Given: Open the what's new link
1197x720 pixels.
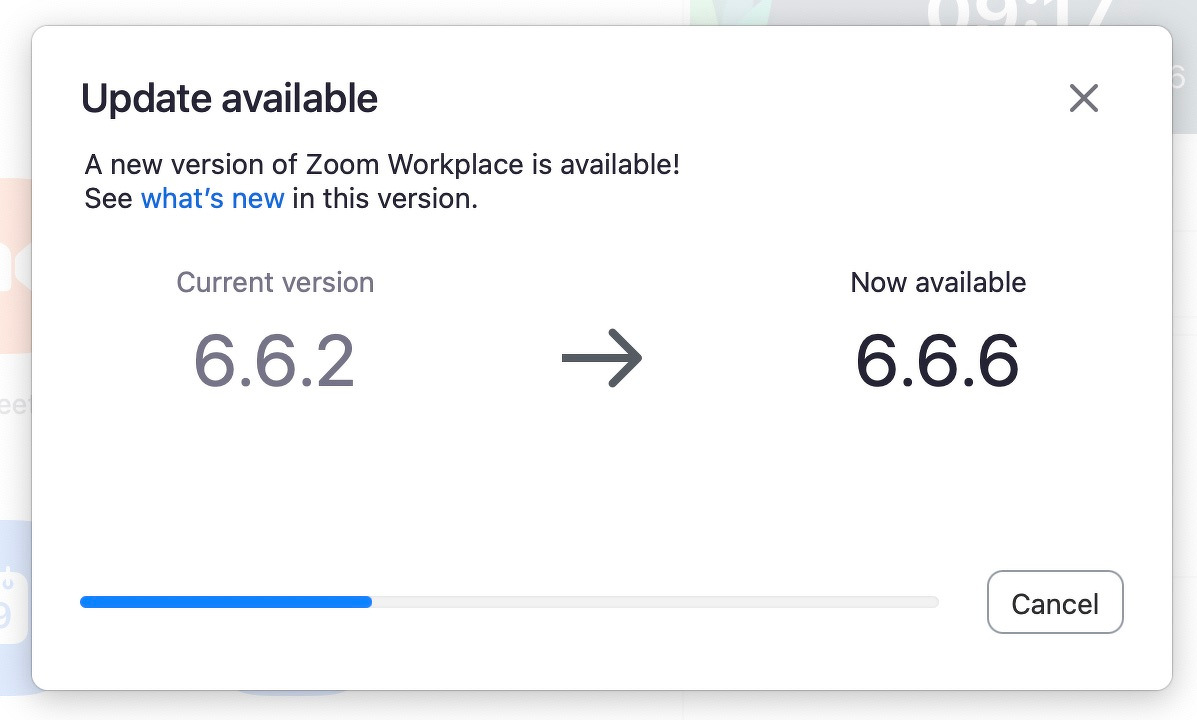Looking at the screenshot, I should [212, 198].
